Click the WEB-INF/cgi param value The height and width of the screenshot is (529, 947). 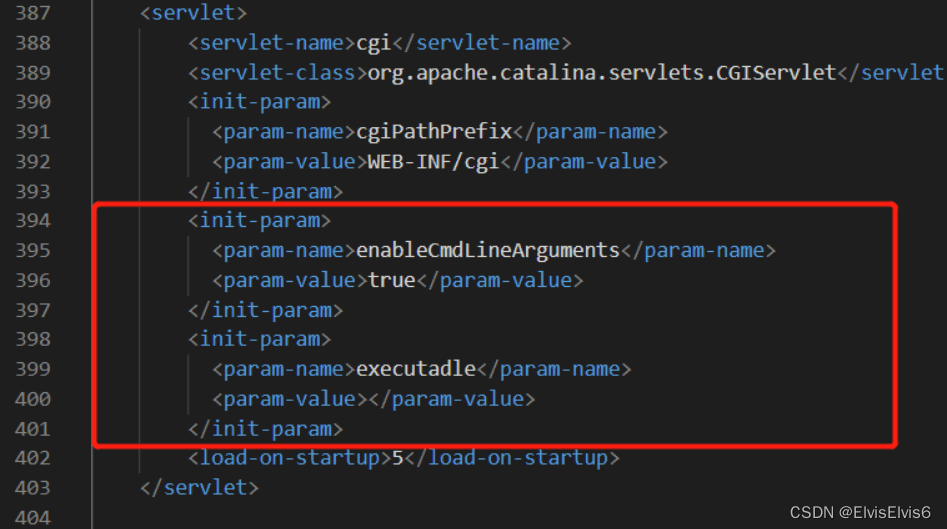point(433,161)
